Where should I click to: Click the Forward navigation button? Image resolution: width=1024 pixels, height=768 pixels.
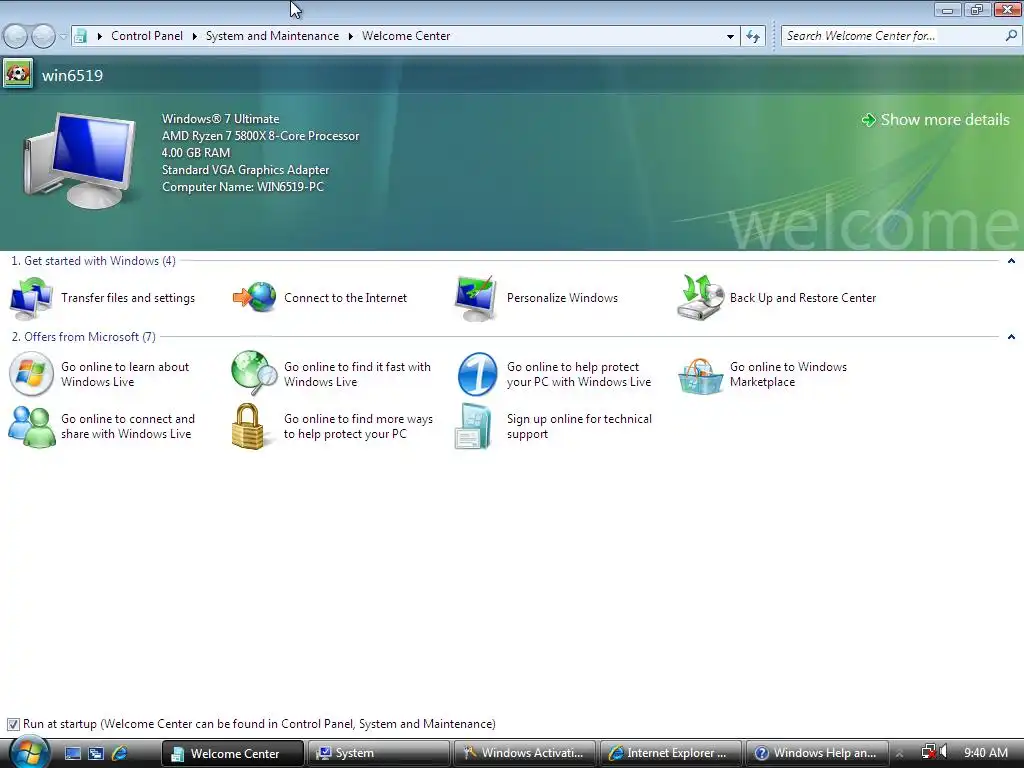(43, 36)
